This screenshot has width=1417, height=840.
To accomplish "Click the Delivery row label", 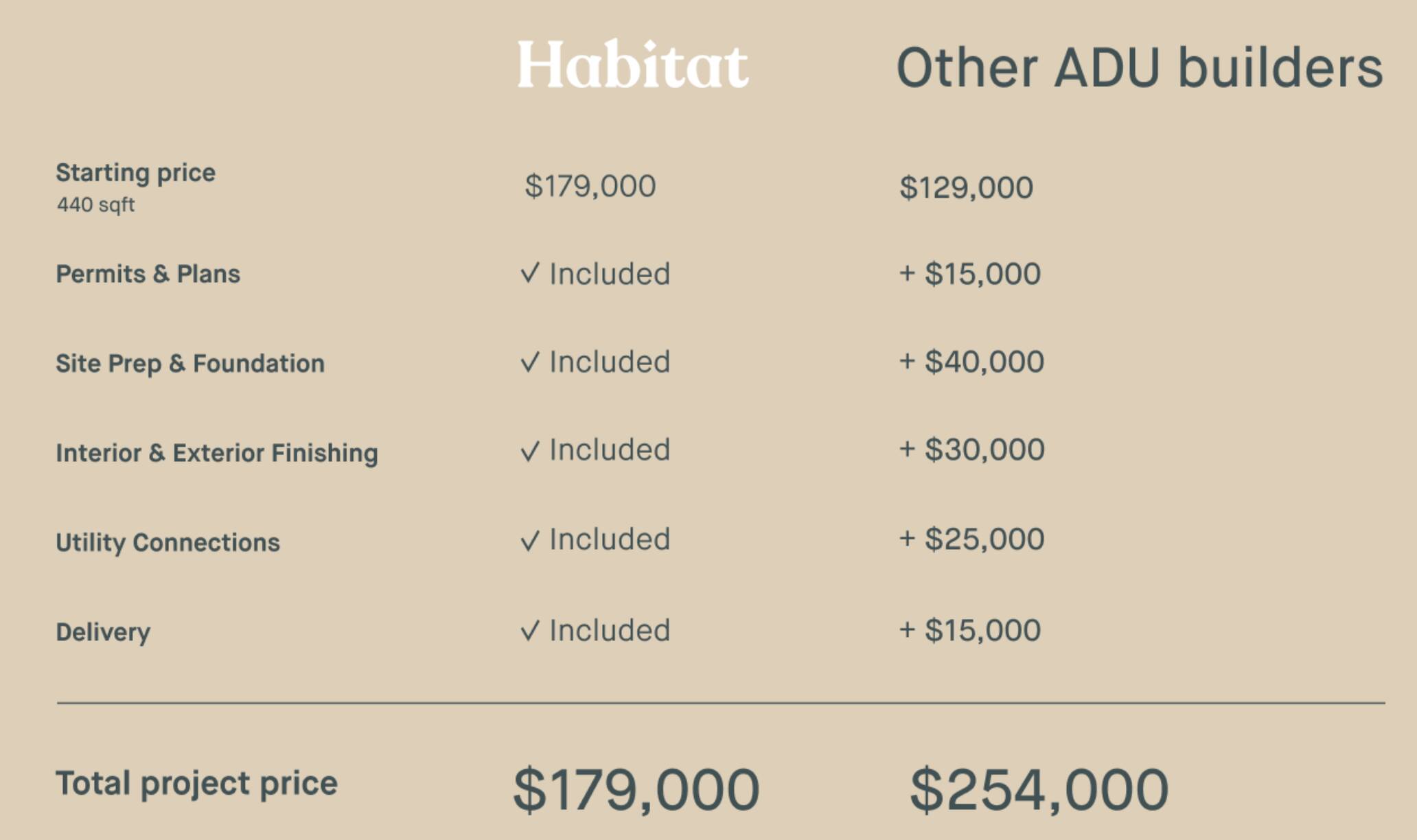I will (103, 632).
